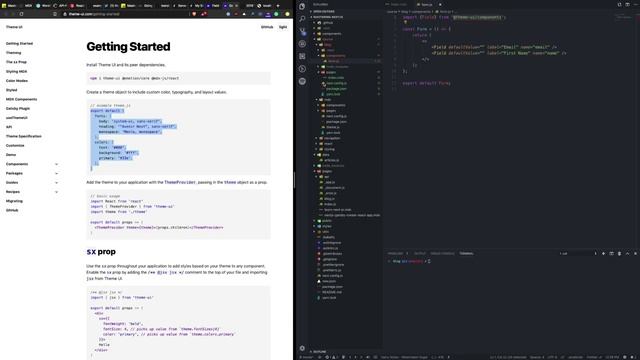Open the Manage gear at activity bar bottom
Screen dimensions: 640x360
(x=302, y=348)
